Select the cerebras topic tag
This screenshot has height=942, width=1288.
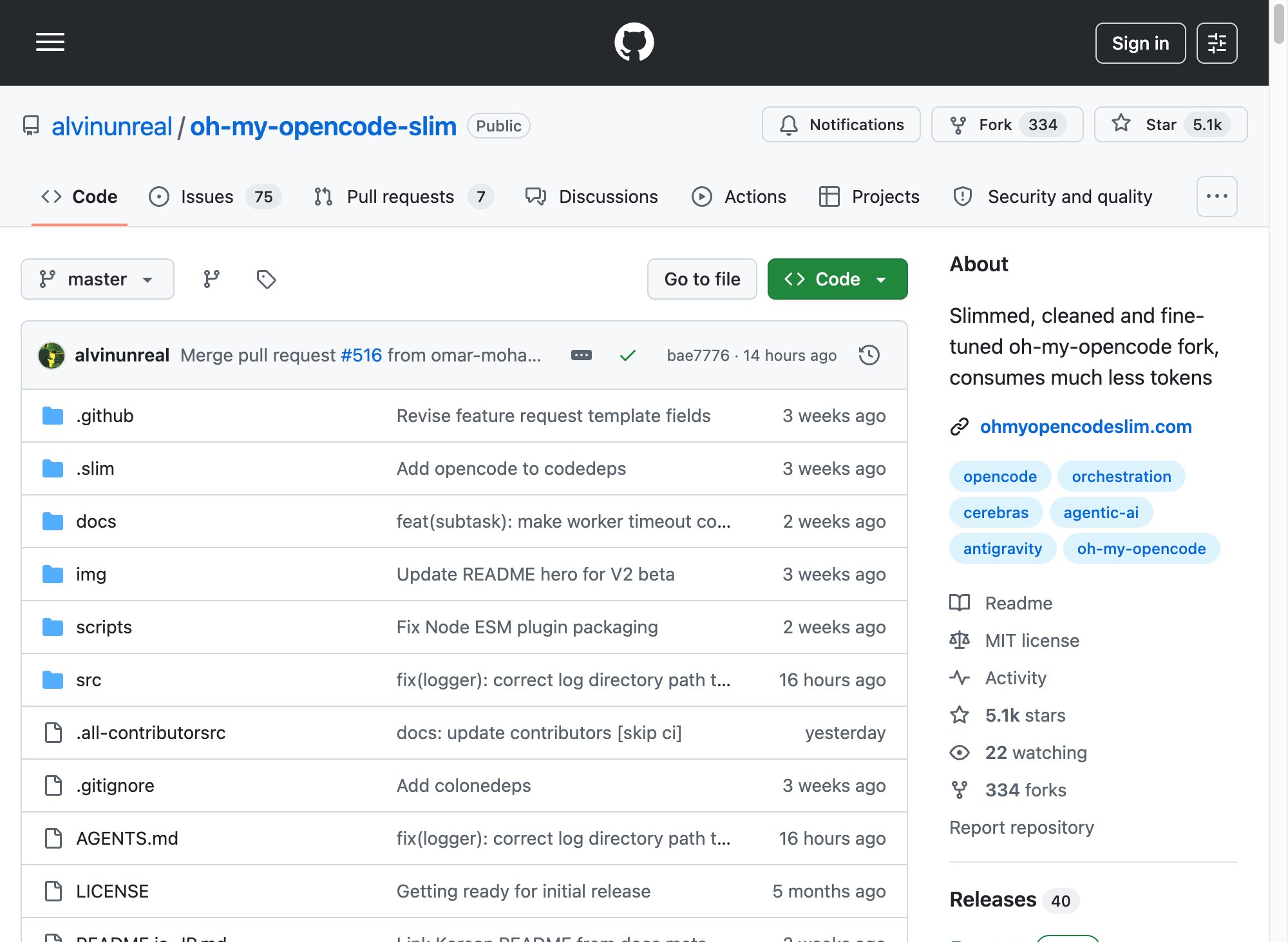[996, 512]
